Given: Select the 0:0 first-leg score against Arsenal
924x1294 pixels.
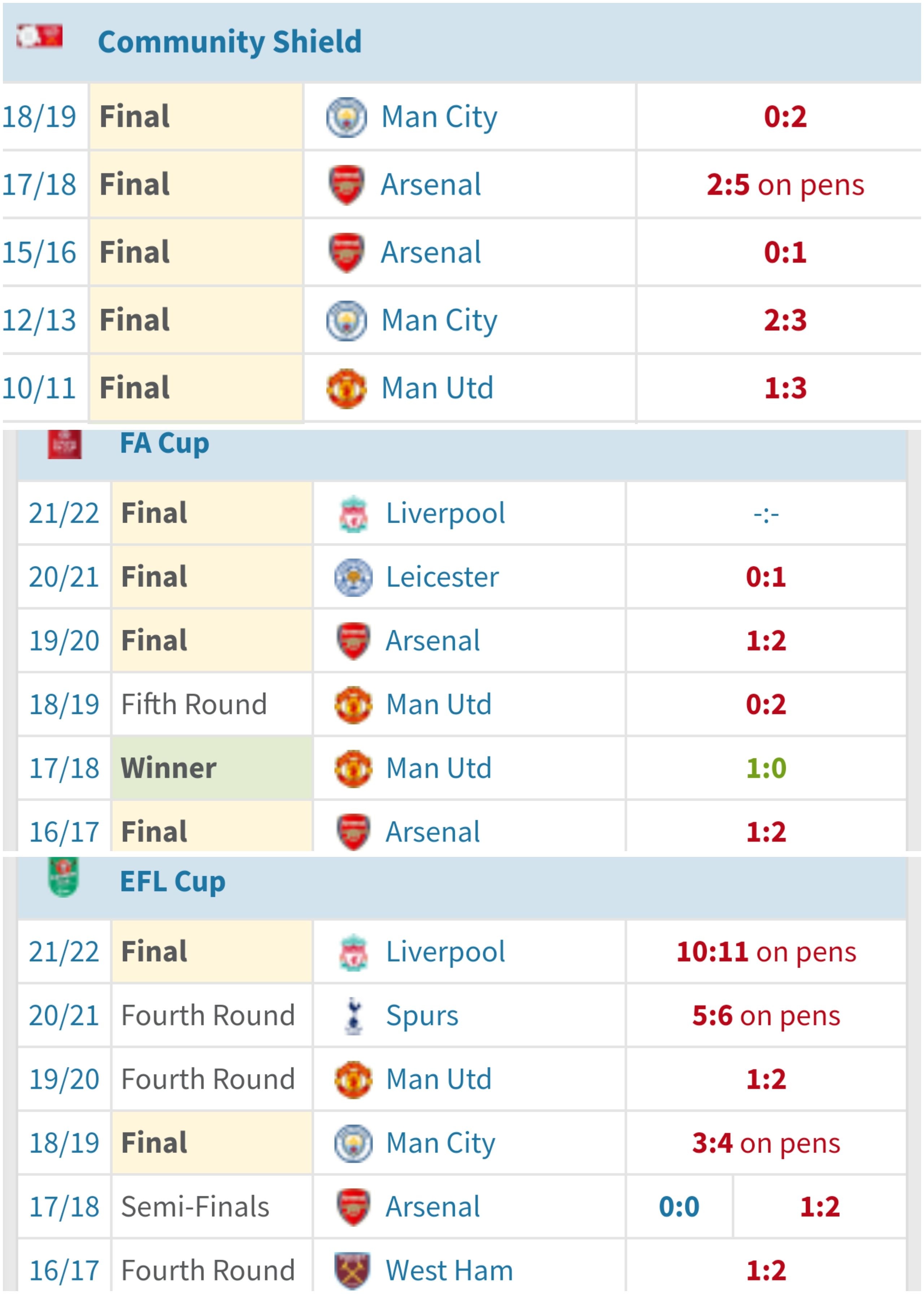Looking at the screenshot, I should [x=679, y=1206].
